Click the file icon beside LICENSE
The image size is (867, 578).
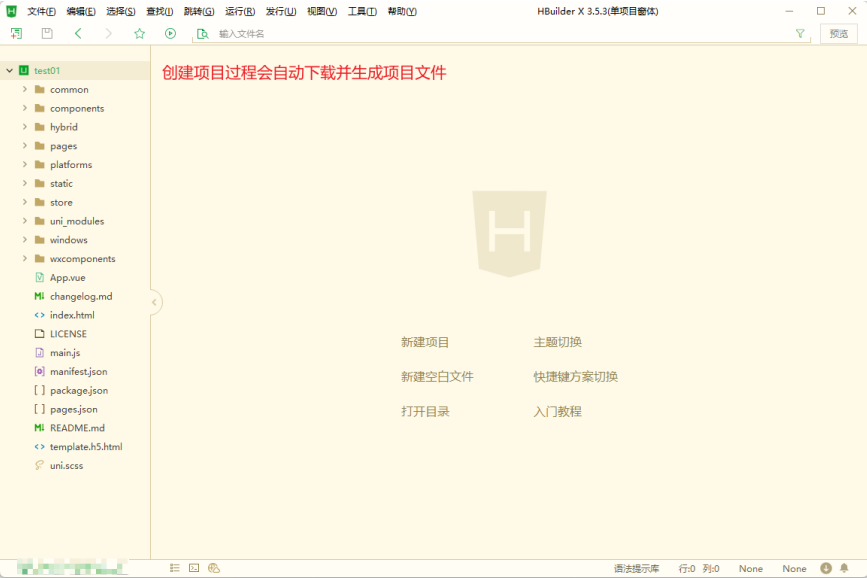pyautogui.click(x=39, y=334)
